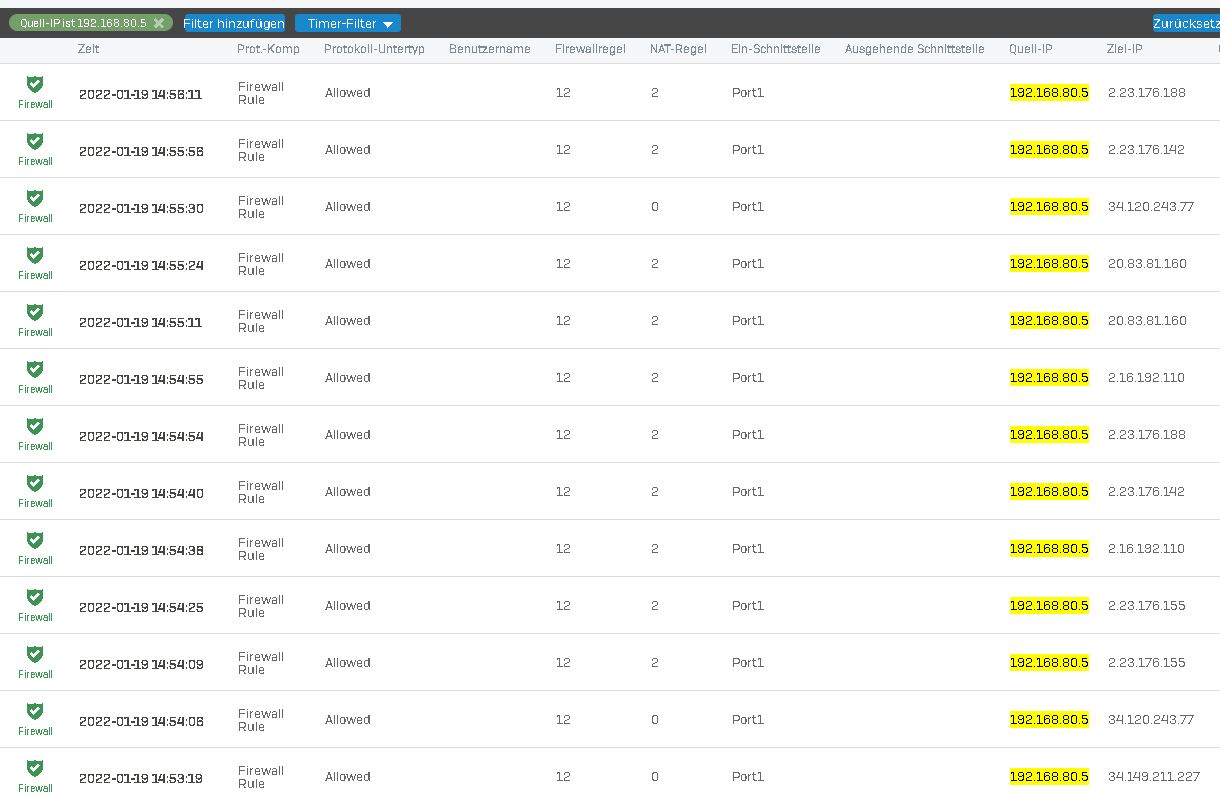Viewport: 1220px width, 798px height.
Task: Click the NAT-Regel column header
Action: pos(678,49)
